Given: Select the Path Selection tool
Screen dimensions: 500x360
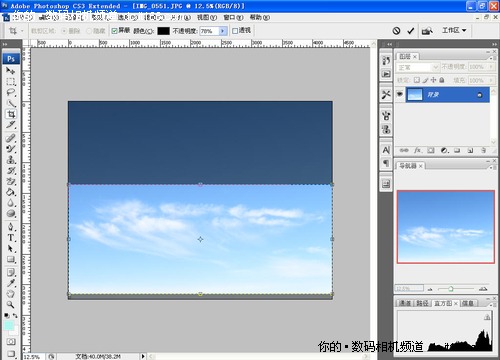Looking at the screenshot, I should coord(11,249).
